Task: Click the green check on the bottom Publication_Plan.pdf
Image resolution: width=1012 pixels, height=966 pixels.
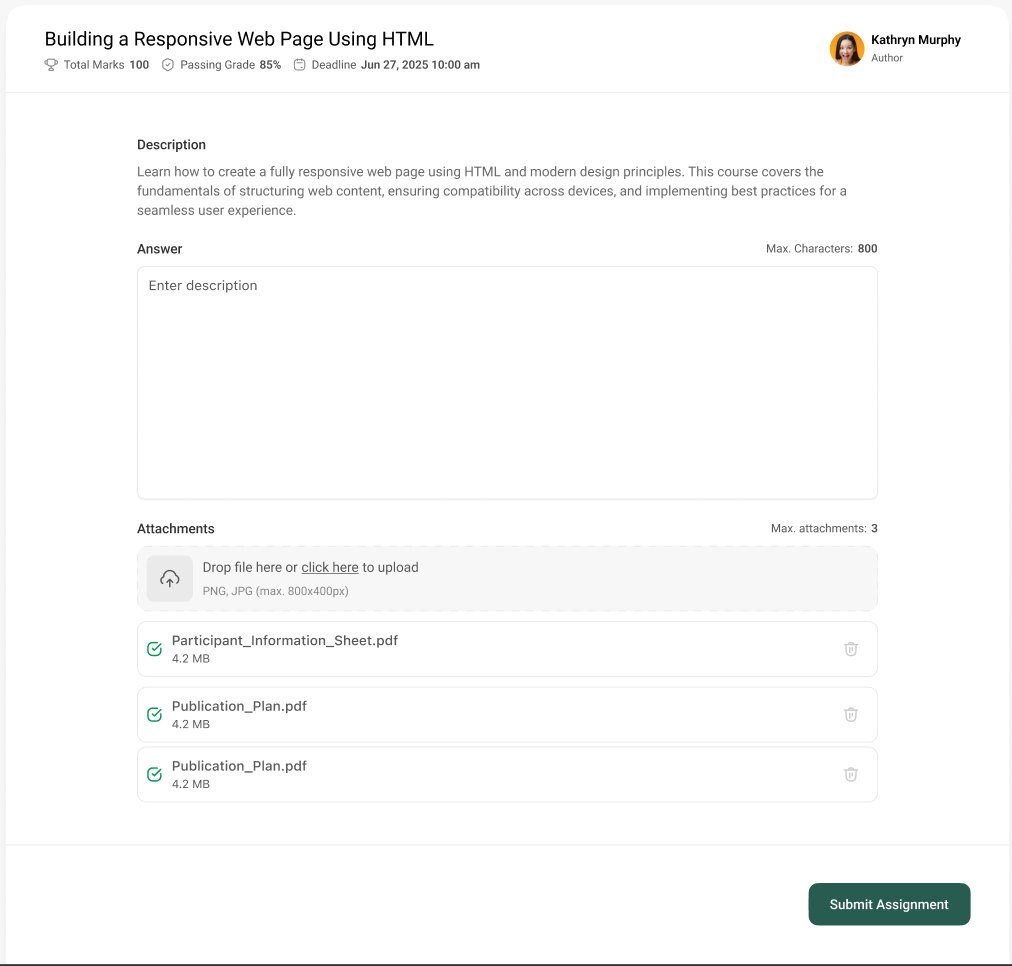Action: (154, 774)
